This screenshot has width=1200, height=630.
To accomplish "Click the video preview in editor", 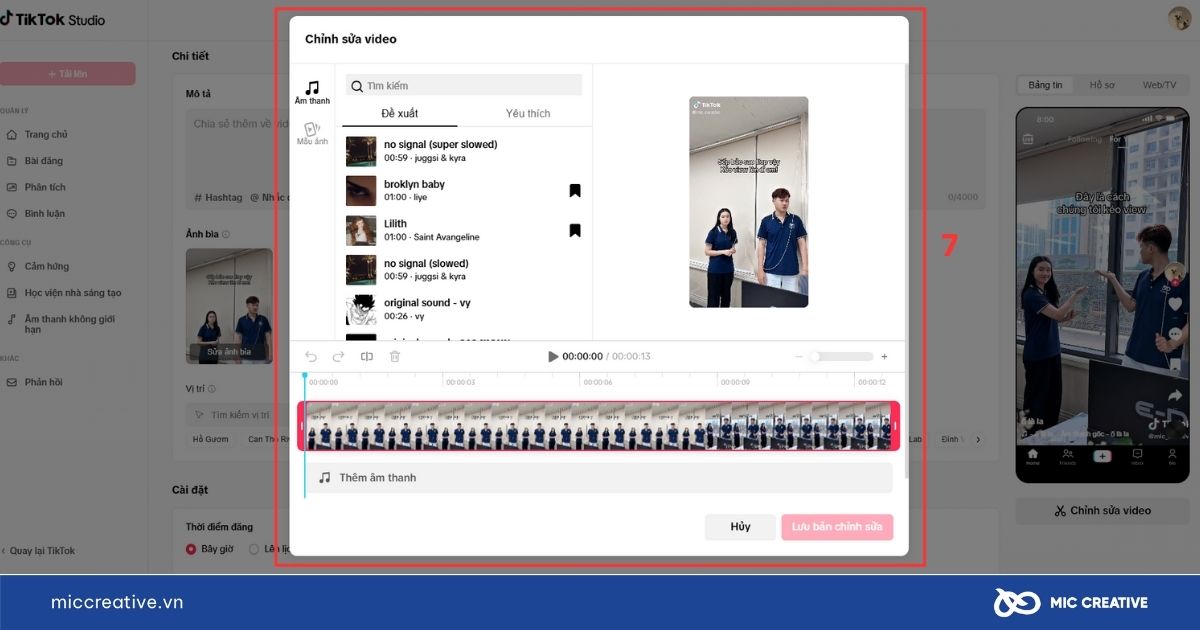I will 748,201.
